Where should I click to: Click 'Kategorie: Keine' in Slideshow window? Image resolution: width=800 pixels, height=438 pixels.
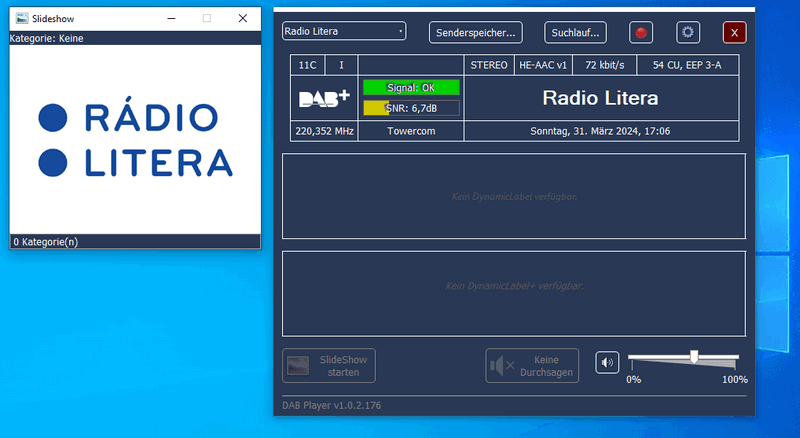pos(46,38)
